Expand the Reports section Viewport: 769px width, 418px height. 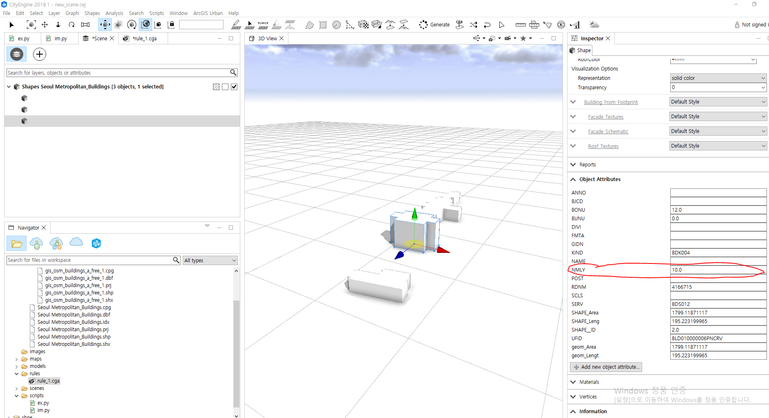click(x=588, y=164)
